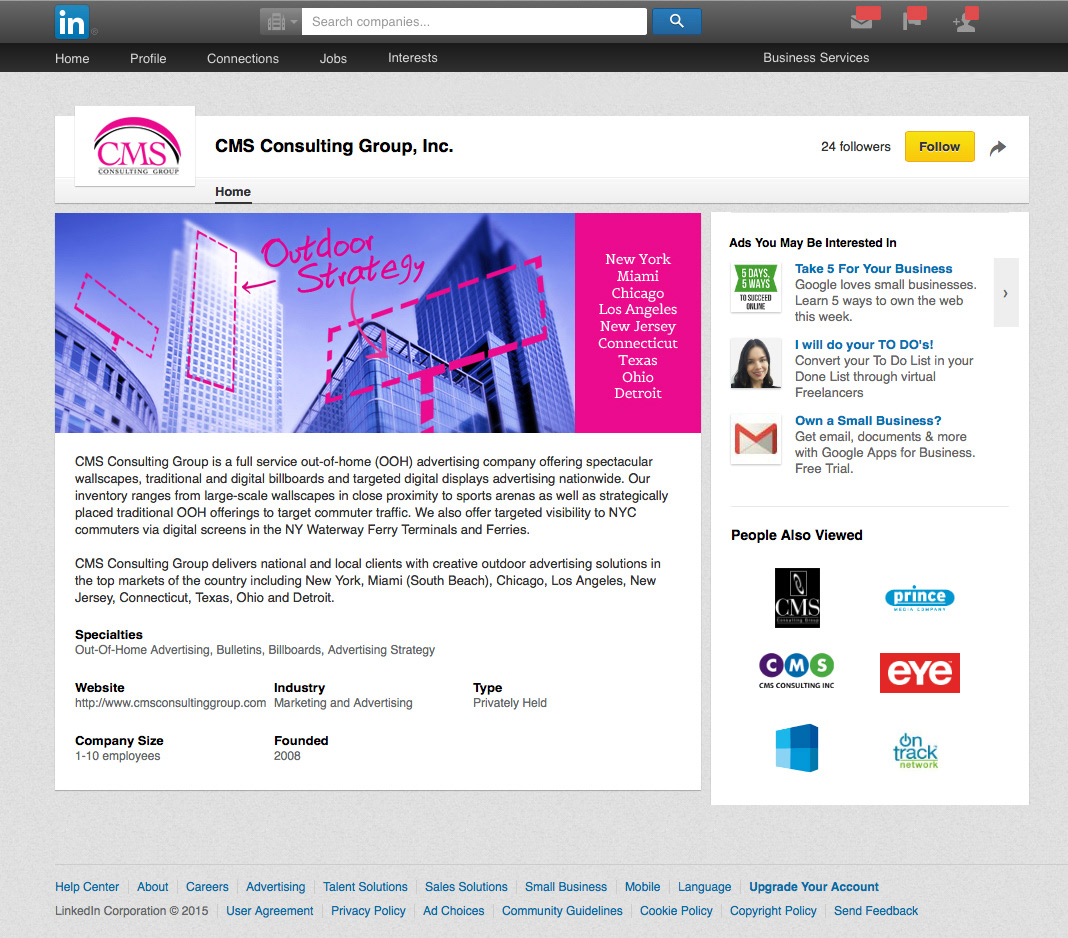Click the CMS Consulting Group, Inc. heading
Image resolution: width=1068 pixels, height=938 pixels.
pyautogui.click(x=334, y=146)
